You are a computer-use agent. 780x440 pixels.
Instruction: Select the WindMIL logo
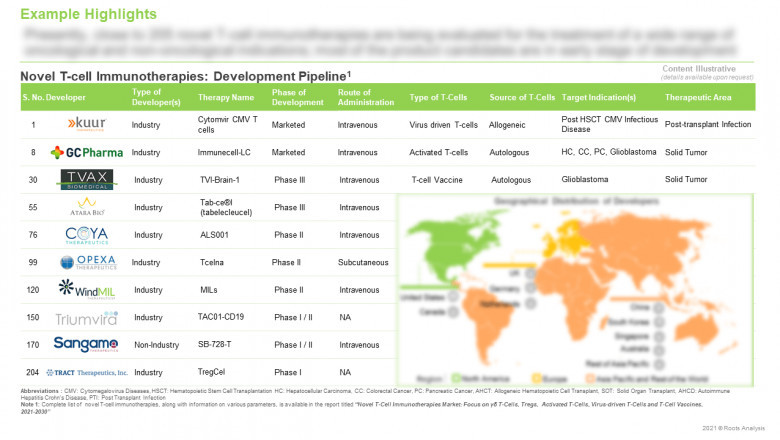[80, 289]
